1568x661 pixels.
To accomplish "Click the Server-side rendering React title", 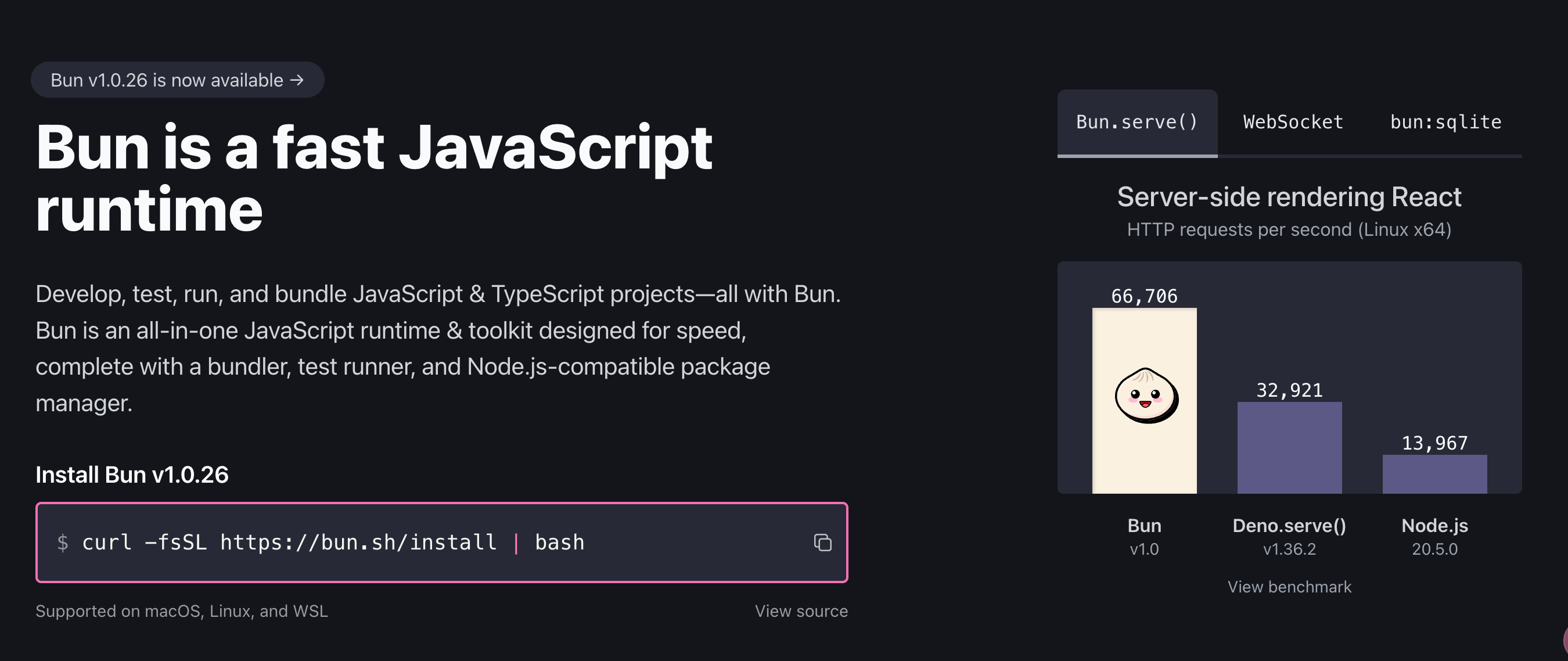I will 1289,197.
